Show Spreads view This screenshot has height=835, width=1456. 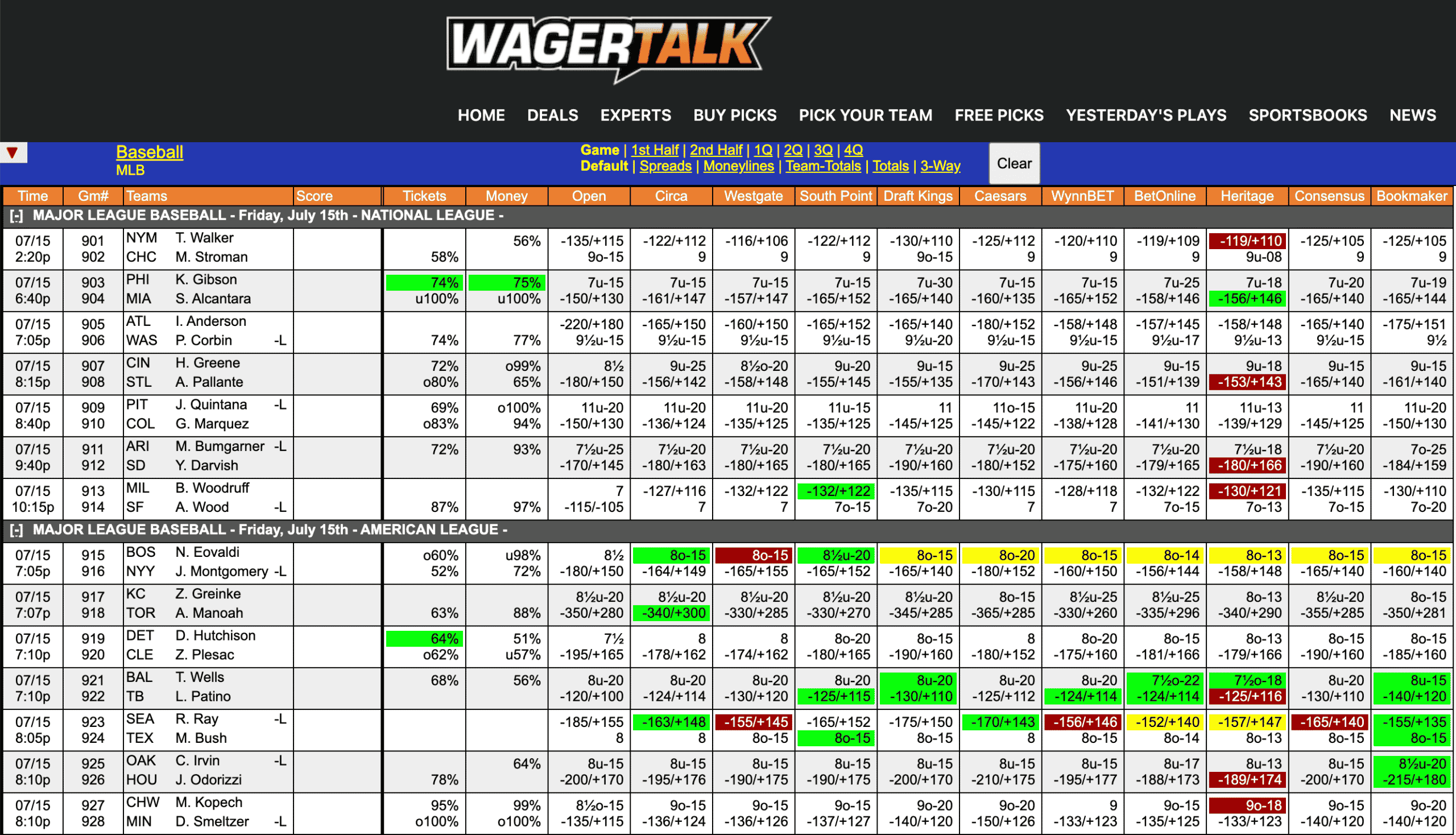tap(665, 166)
